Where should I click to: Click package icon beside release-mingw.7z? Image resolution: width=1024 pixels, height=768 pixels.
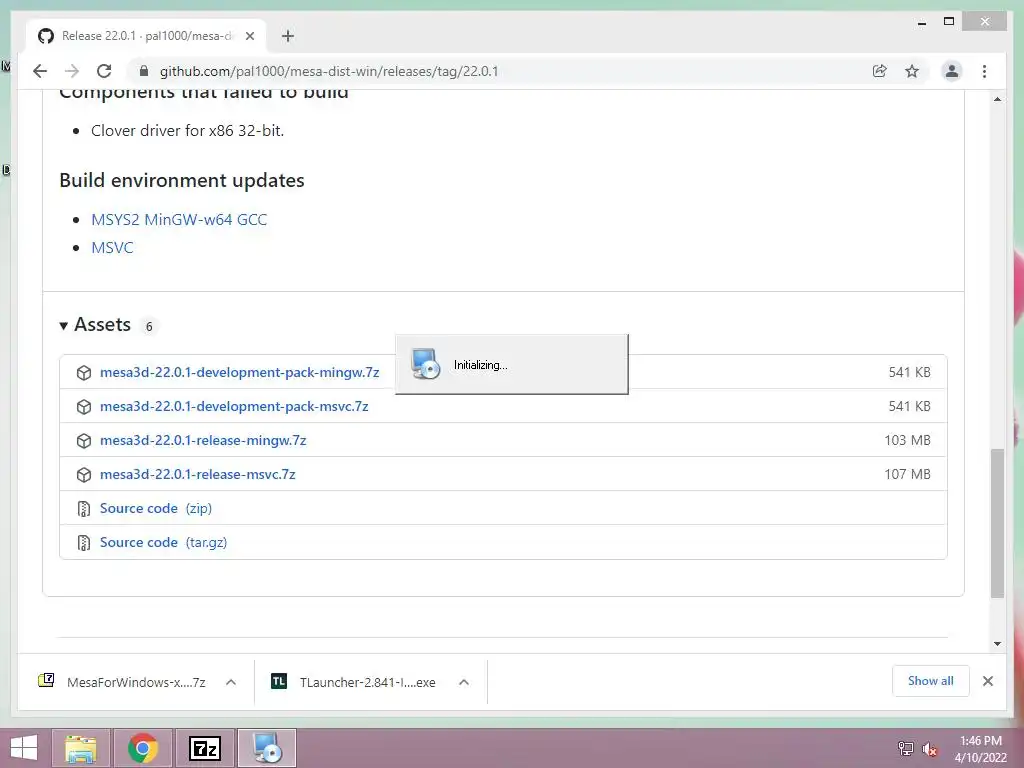84,441
